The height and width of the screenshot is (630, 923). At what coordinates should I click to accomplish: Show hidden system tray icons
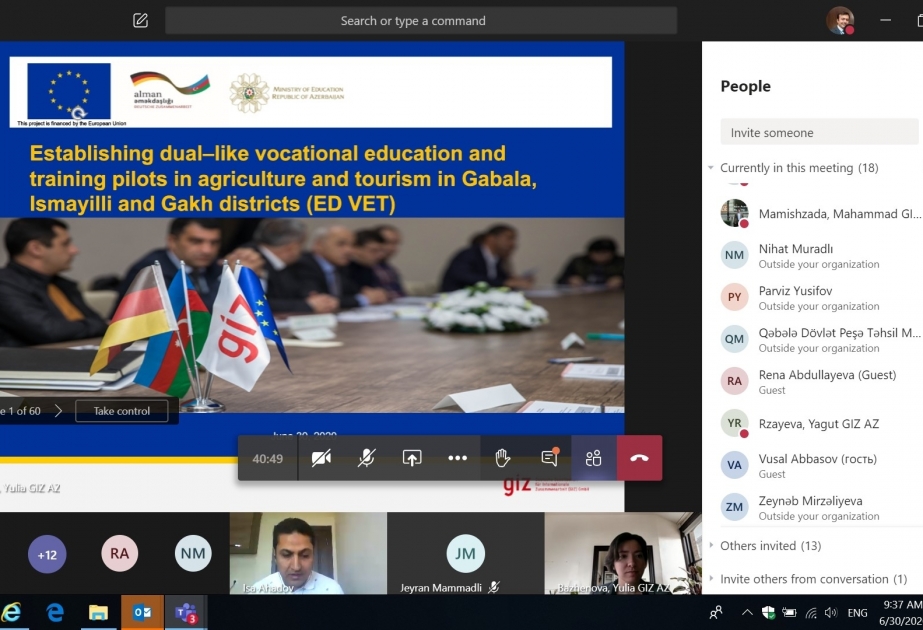click(x=747, y=613)
